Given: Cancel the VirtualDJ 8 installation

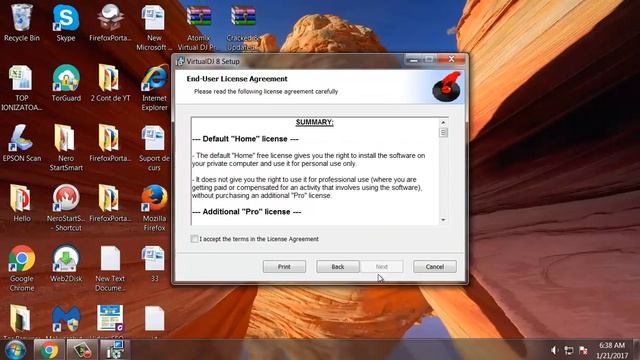Looking at the screenshot, I should tap(435, 267).
